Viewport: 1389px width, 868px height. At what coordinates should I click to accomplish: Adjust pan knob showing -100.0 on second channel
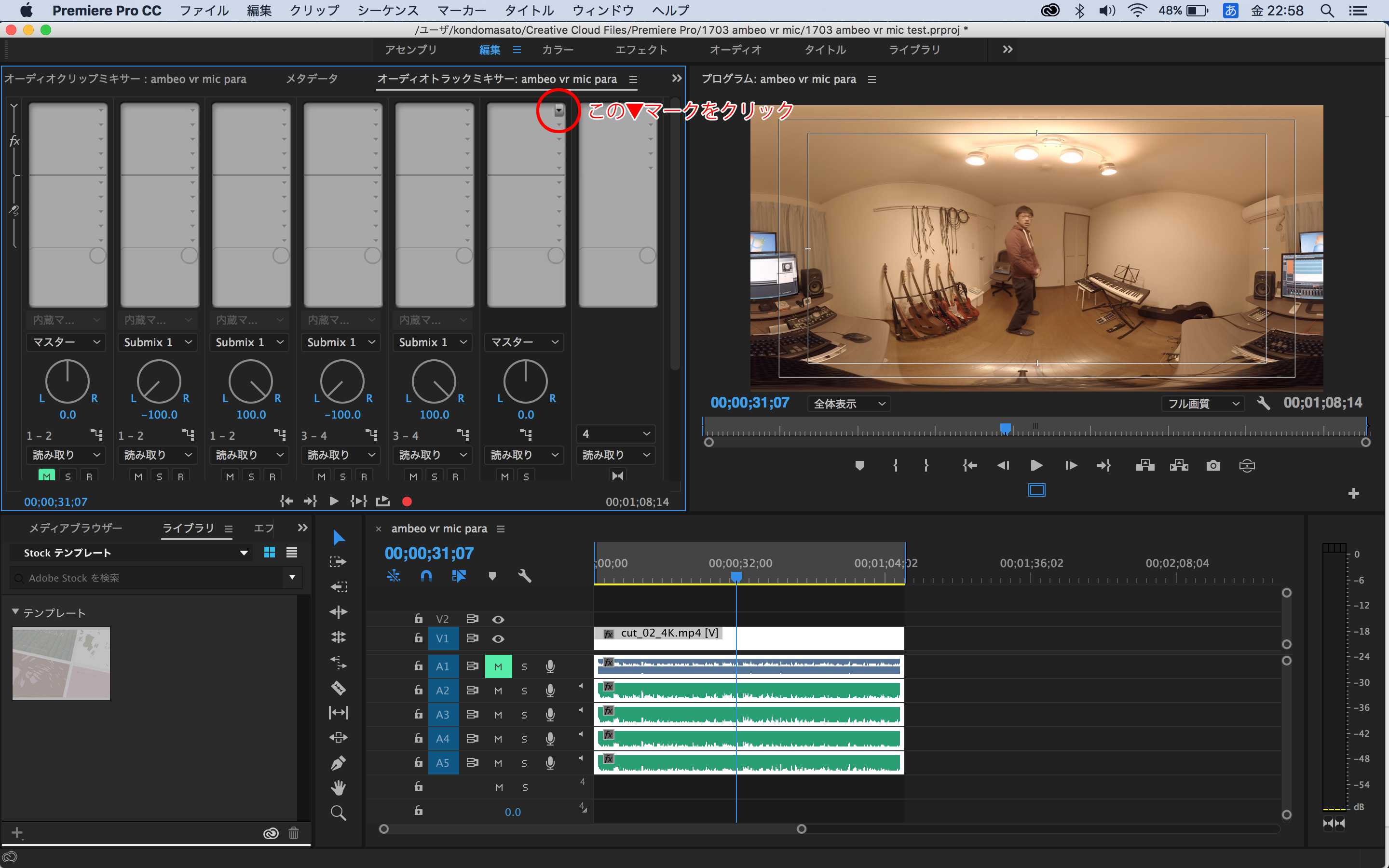tap(159, 382)
